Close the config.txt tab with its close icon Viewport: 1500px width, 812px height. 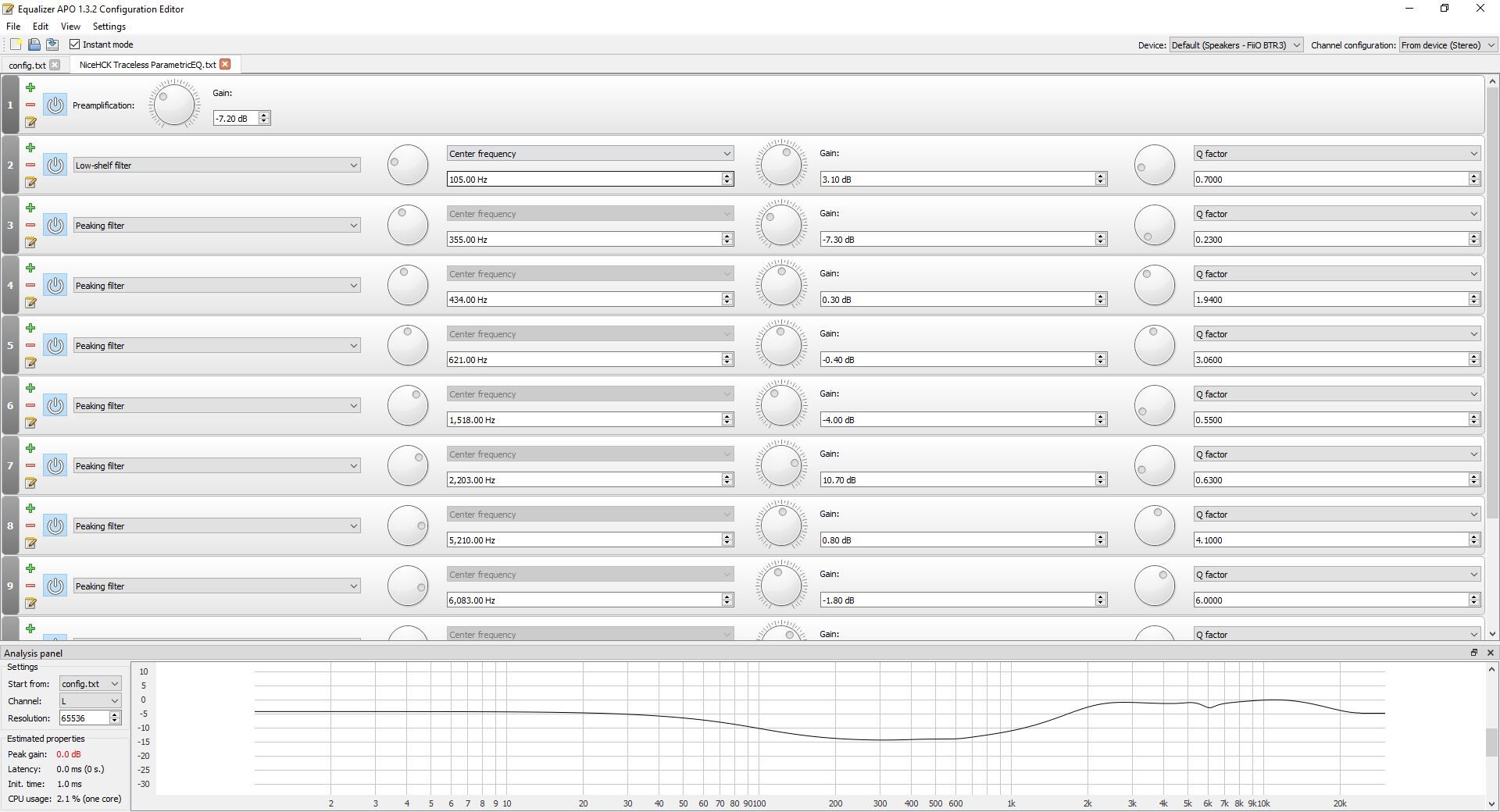55,65
